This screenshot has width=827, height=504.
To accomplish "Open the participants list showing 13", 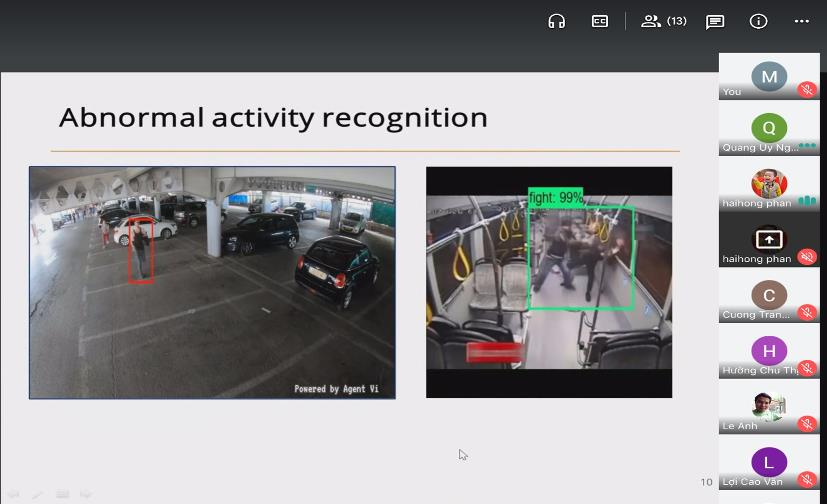I will click(x=664, y=21).
